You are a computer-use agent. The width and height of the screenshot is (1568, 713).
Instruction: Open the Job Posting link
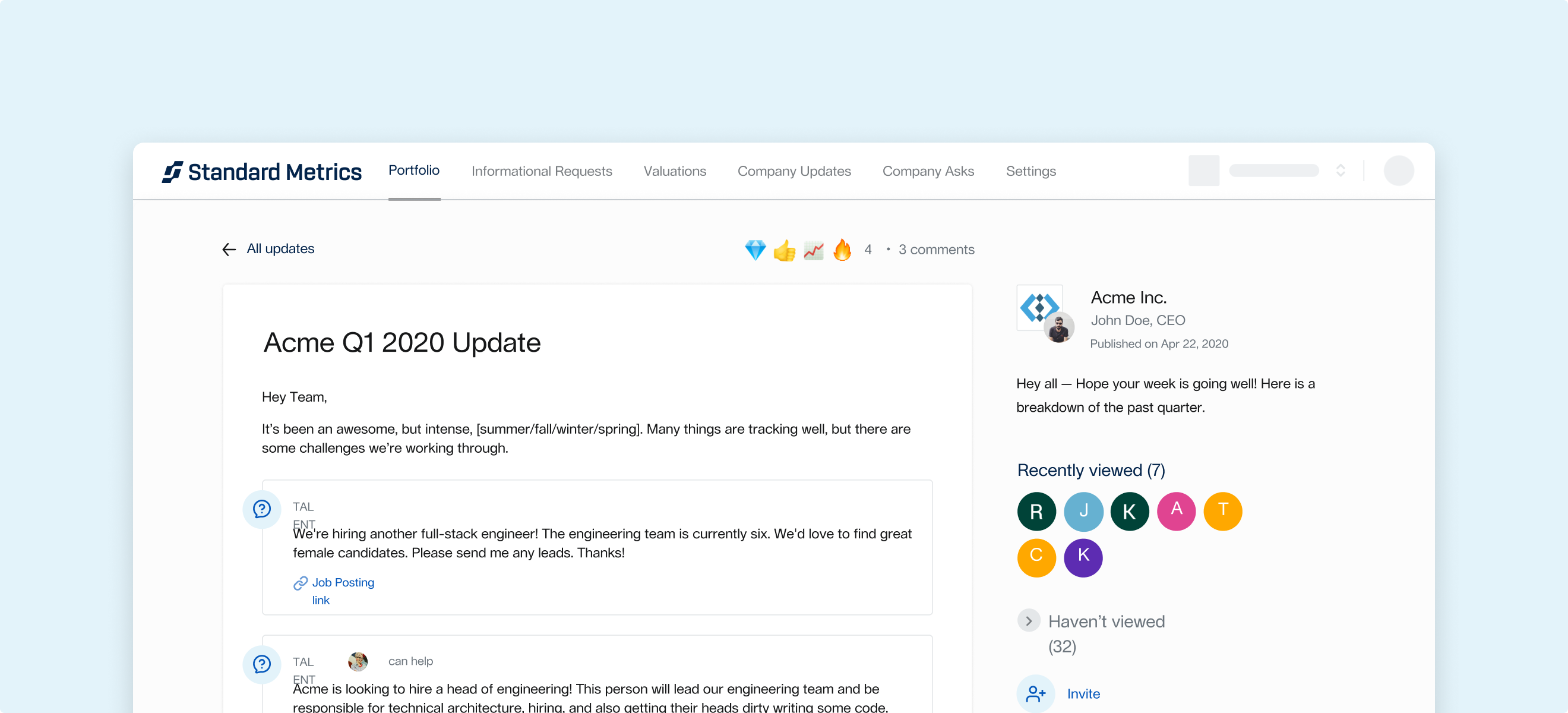(343, 591)
